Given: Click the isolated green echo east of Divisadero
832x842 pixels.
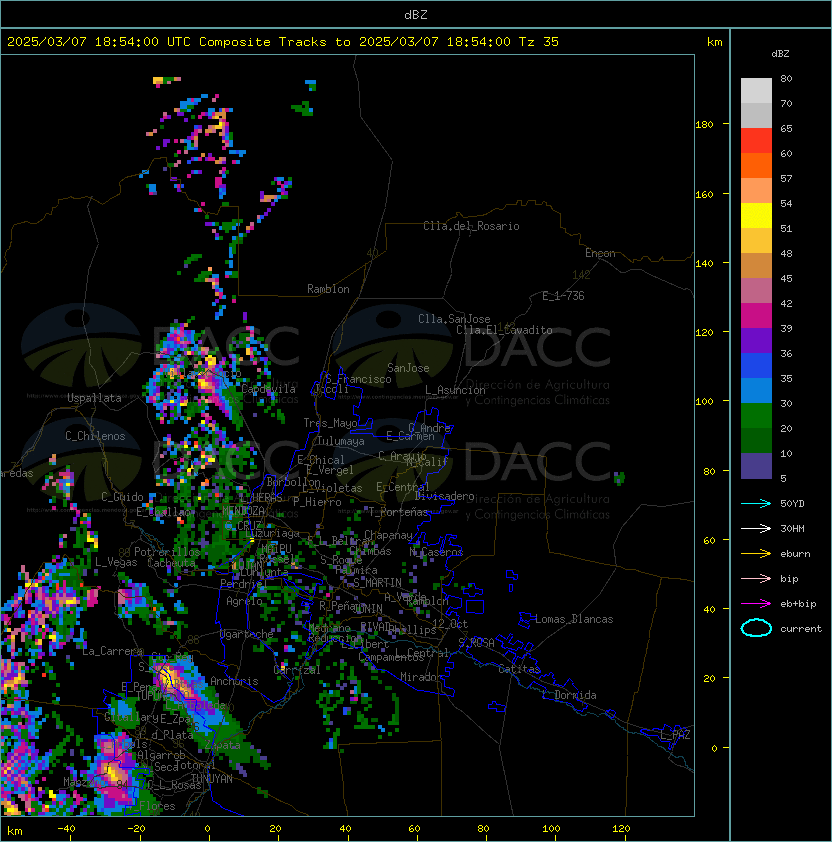Looking at the screenshot, I should pos(619,478).
